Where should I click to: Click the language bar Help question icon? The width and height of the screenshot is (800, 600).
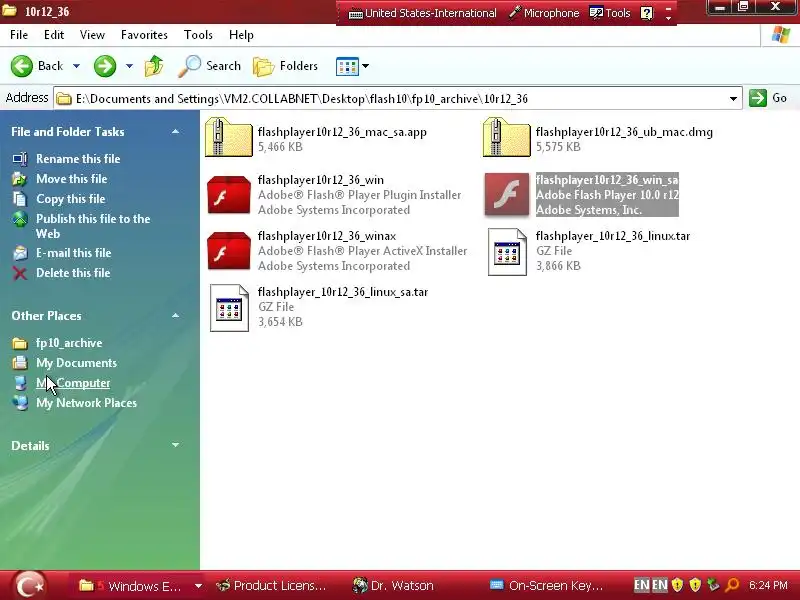[646, 13]
